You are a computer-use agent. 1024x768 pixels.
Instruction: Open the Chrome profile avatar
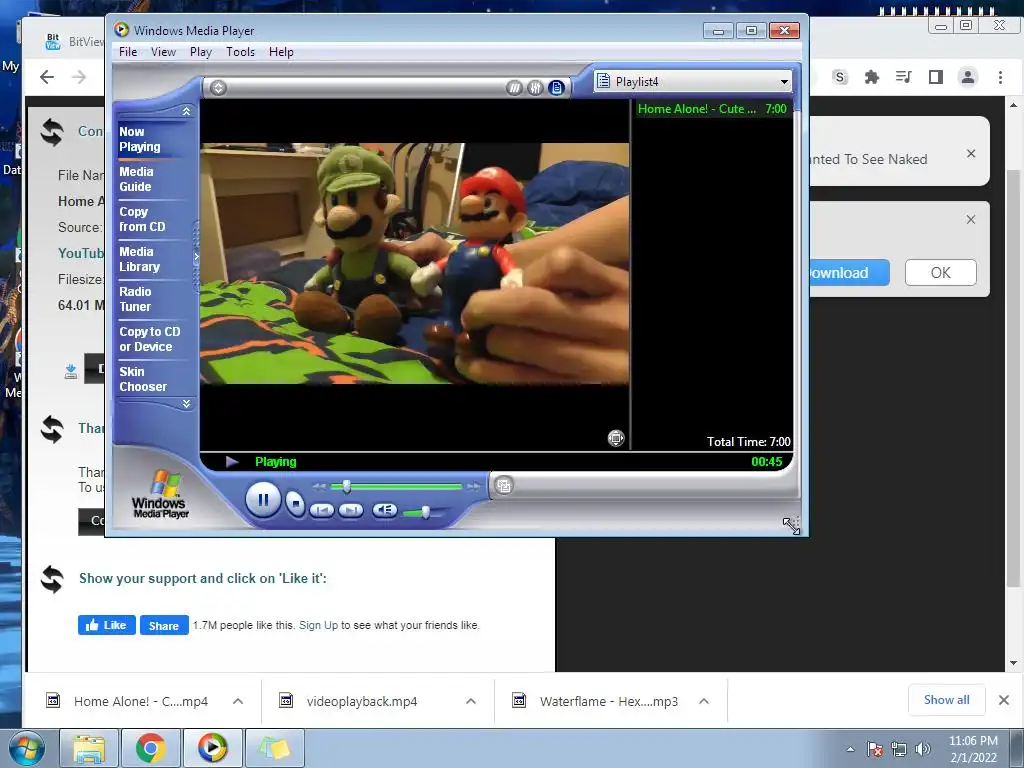coord(967,77)
